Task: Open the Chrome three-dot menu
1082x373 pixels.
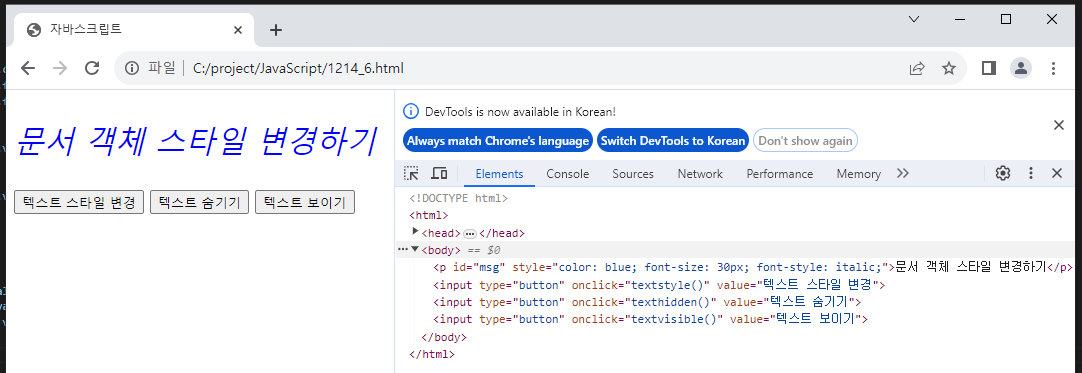Action: [x=1053, y=68]
